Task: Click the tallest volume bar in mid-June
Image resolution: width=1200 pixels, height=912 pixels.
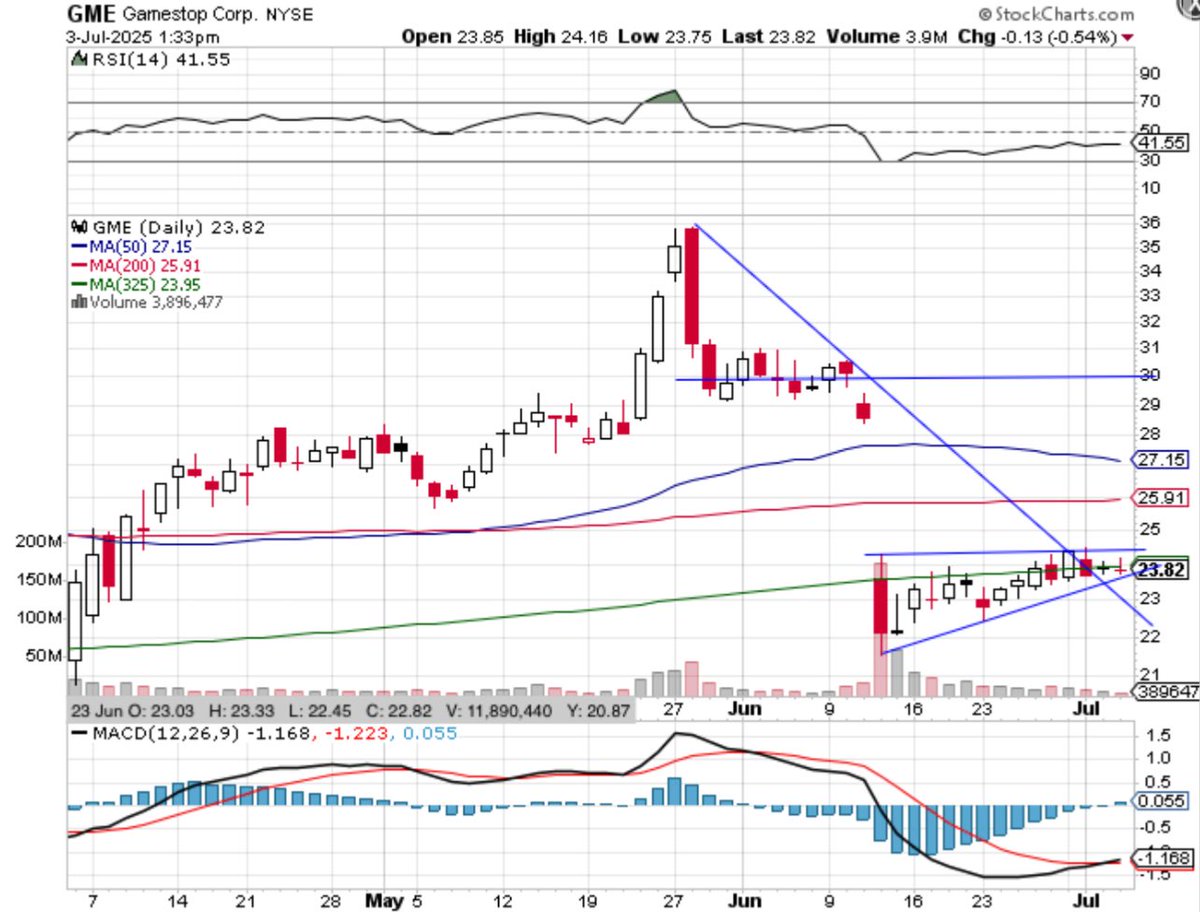Action: click(x=881, y=629)
